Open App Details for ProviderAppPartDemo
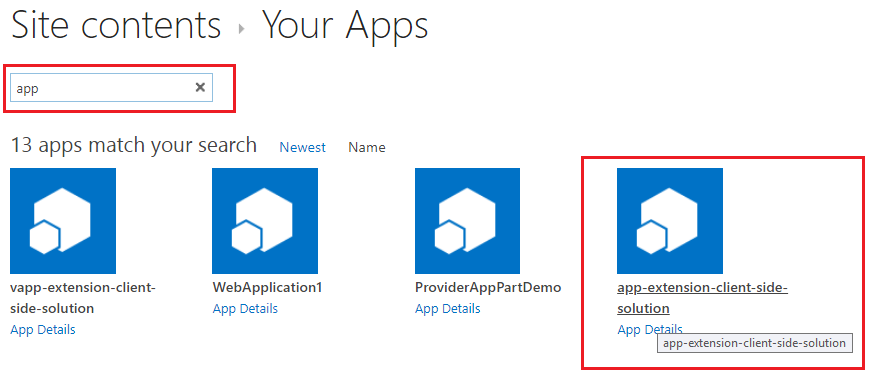 click(448, 308)
